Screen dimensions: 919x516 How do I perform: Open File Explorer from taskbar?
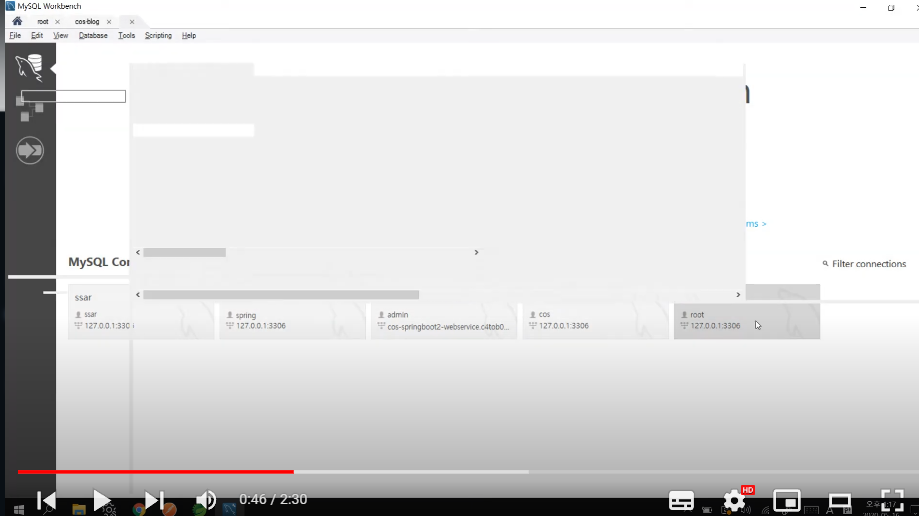pyautogui.click(x=79, y=510)
